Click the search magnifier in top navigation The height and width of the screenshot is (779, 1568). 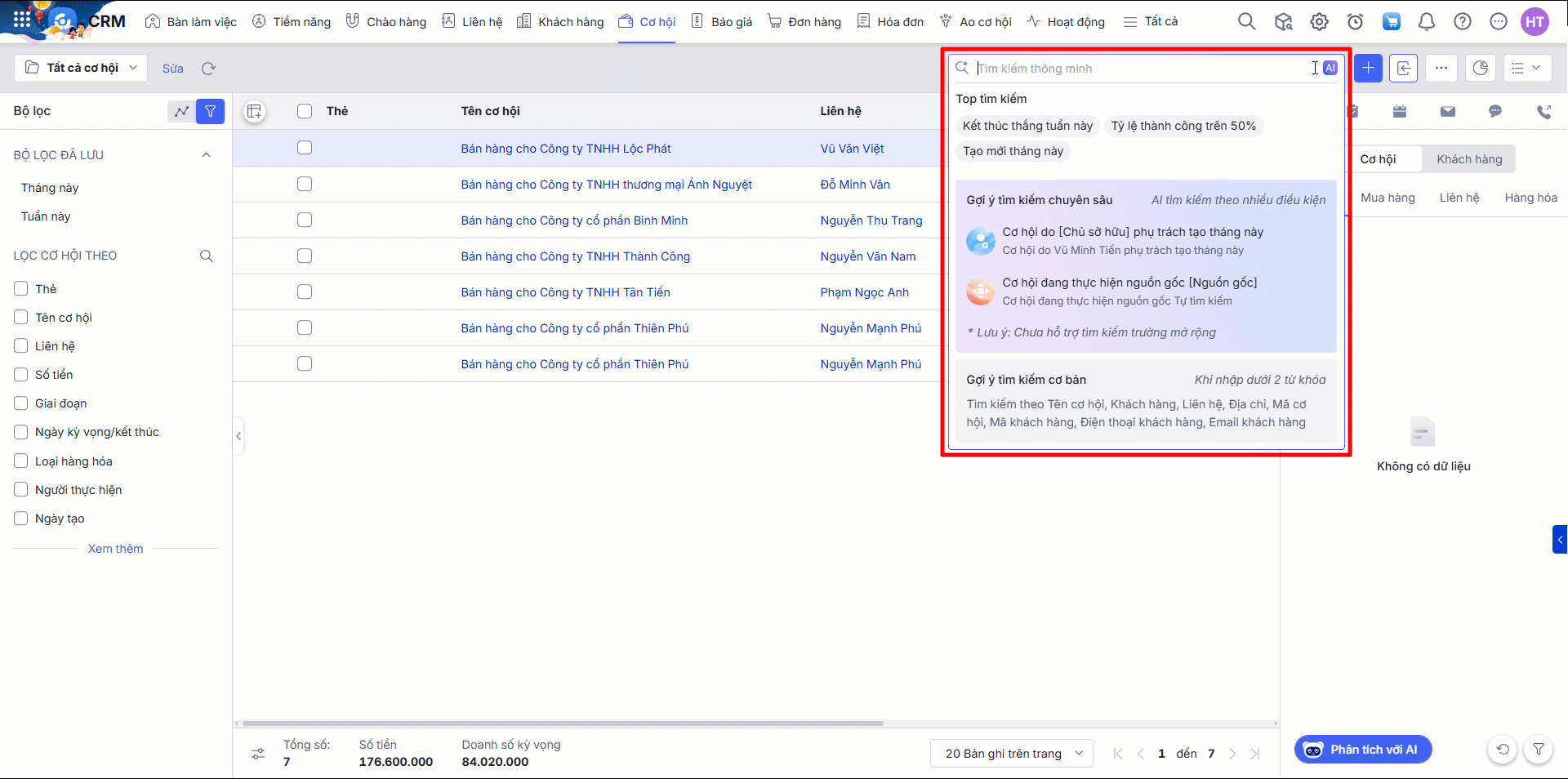coord(1246,22)
